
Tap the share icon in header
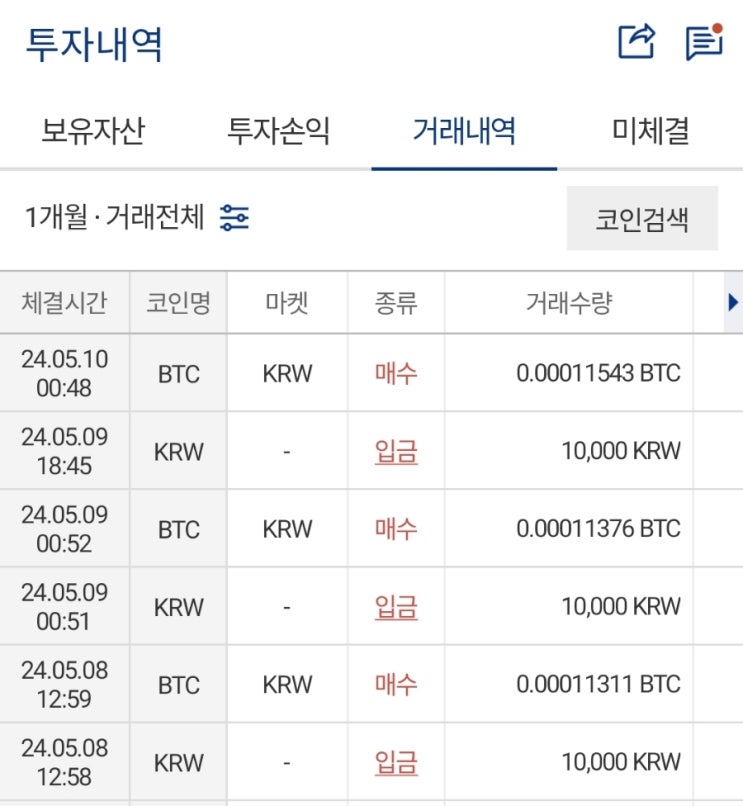tap(637, 43)
